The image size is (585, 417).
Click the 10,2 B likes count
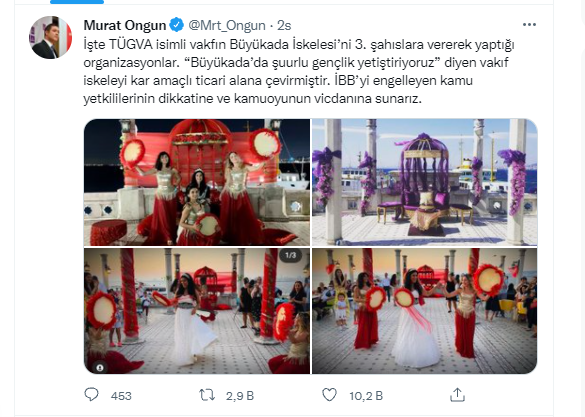366,396
